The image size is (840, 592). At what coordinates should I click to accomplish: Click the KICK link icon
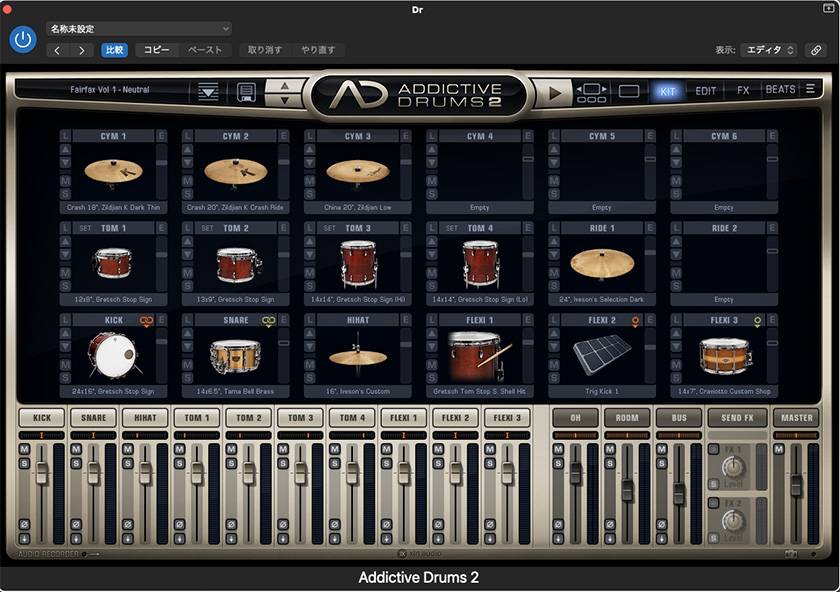146,320
